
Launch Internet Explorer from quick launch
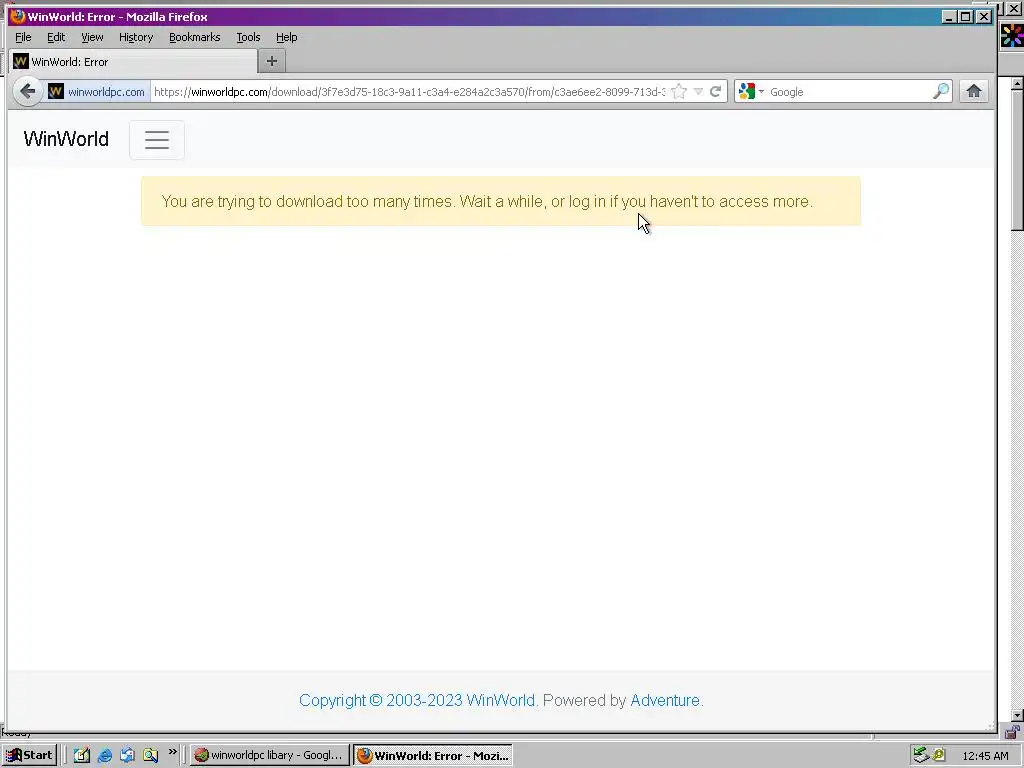[x=104, y=756]
